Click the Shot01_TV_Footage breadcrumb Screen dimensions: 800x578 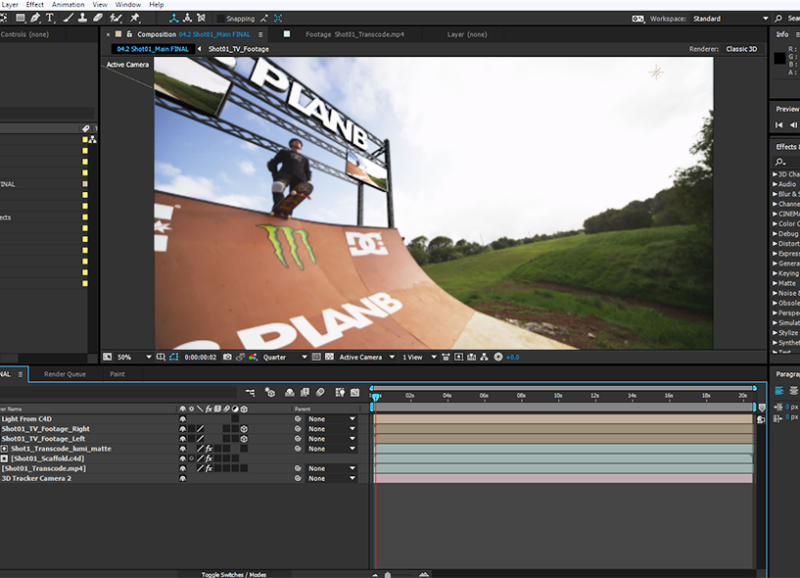(238, 49)
